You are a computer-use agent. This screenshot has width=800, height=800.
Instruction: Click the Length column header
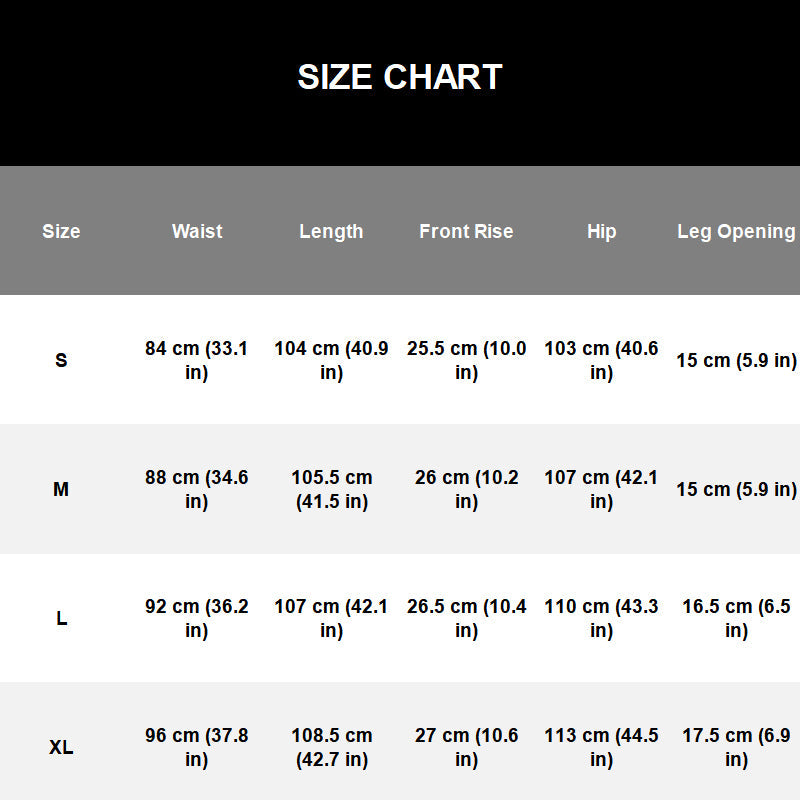tap(331, 232)
